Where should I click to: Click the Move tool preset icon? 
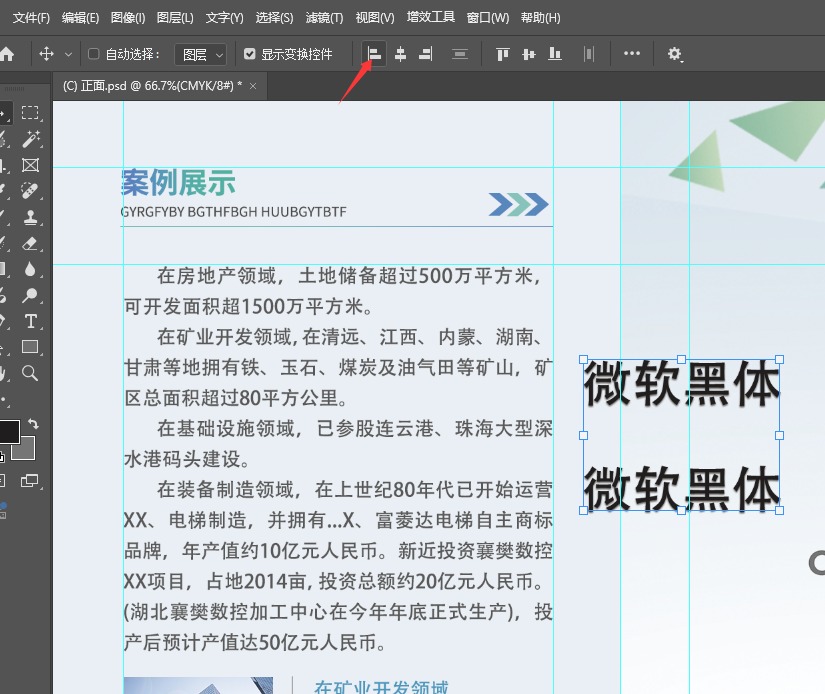46,54
